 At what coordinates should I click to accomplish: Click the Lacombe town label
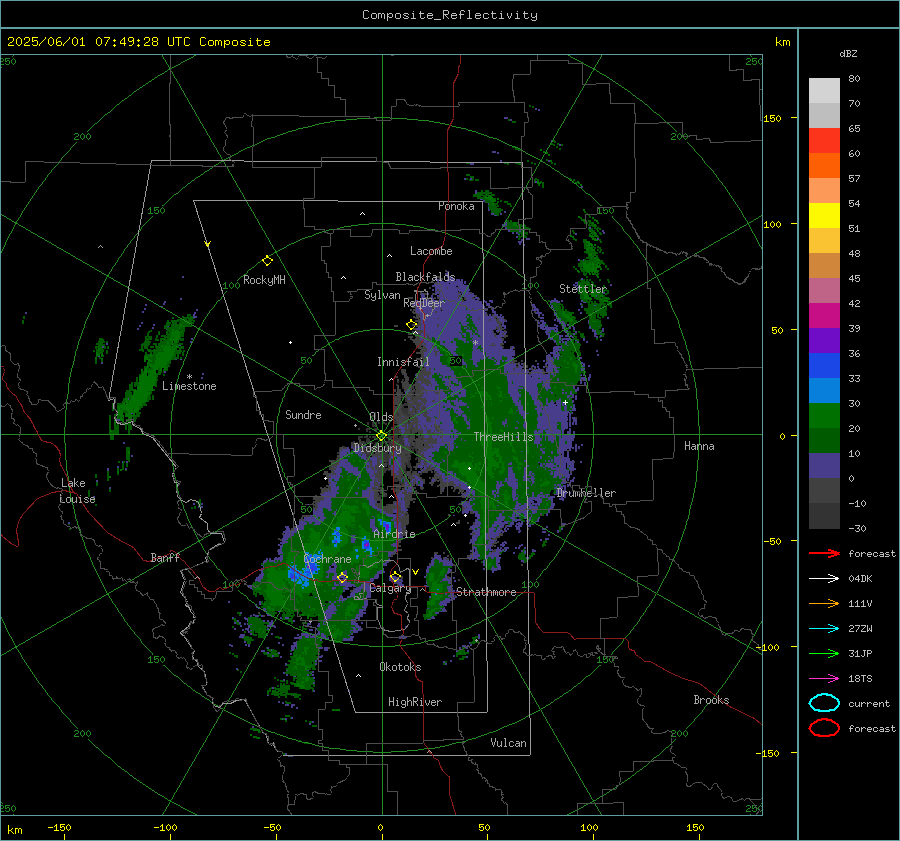[x=431, y=251]
